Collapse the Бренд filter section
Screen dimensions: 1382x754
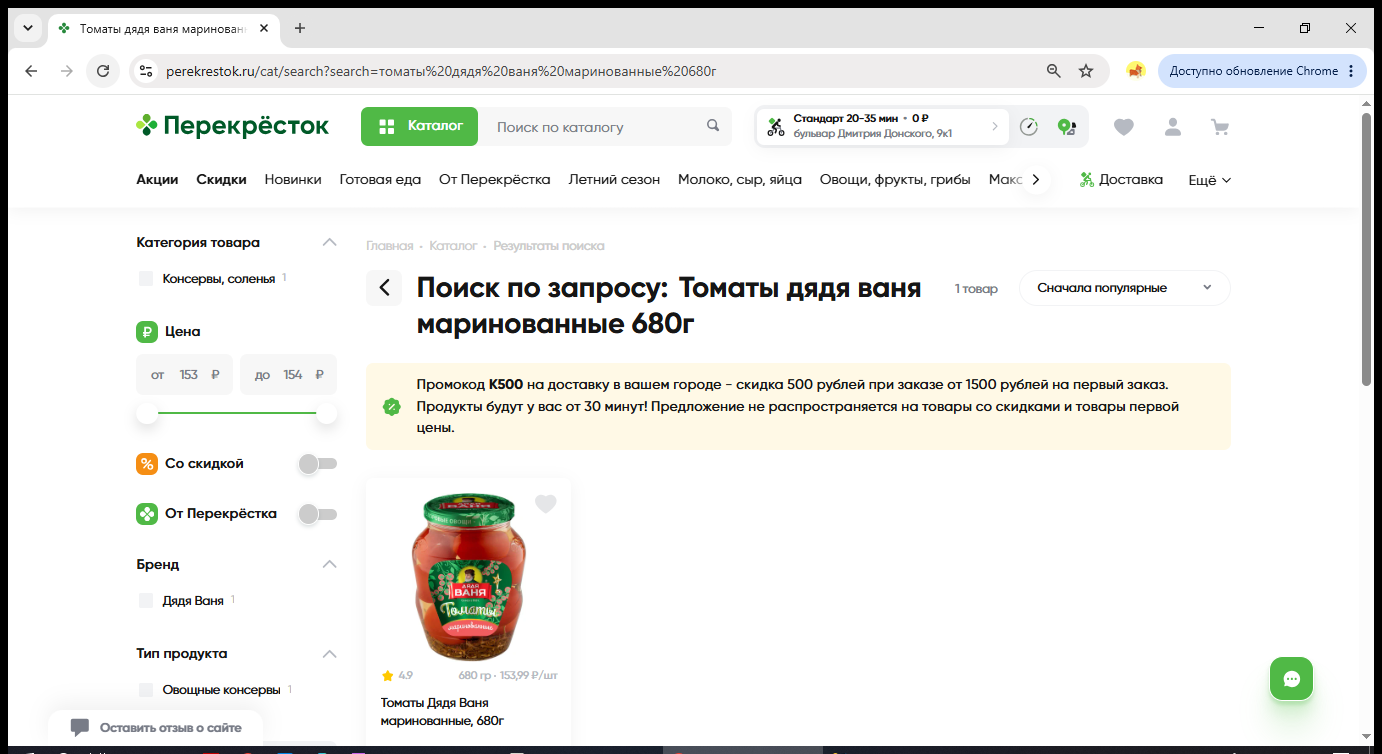(329, 564)
